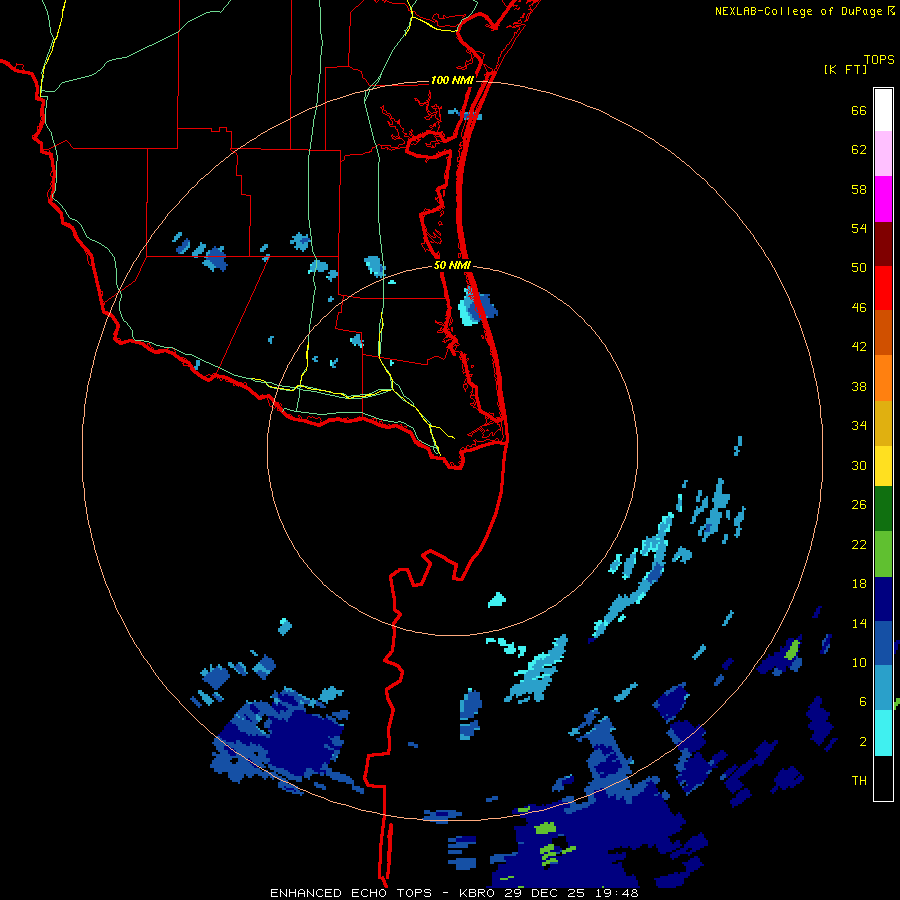Click the 22 legend value
Image resolution: width=900 pixels, height=900 pixels.
(859, 544)
